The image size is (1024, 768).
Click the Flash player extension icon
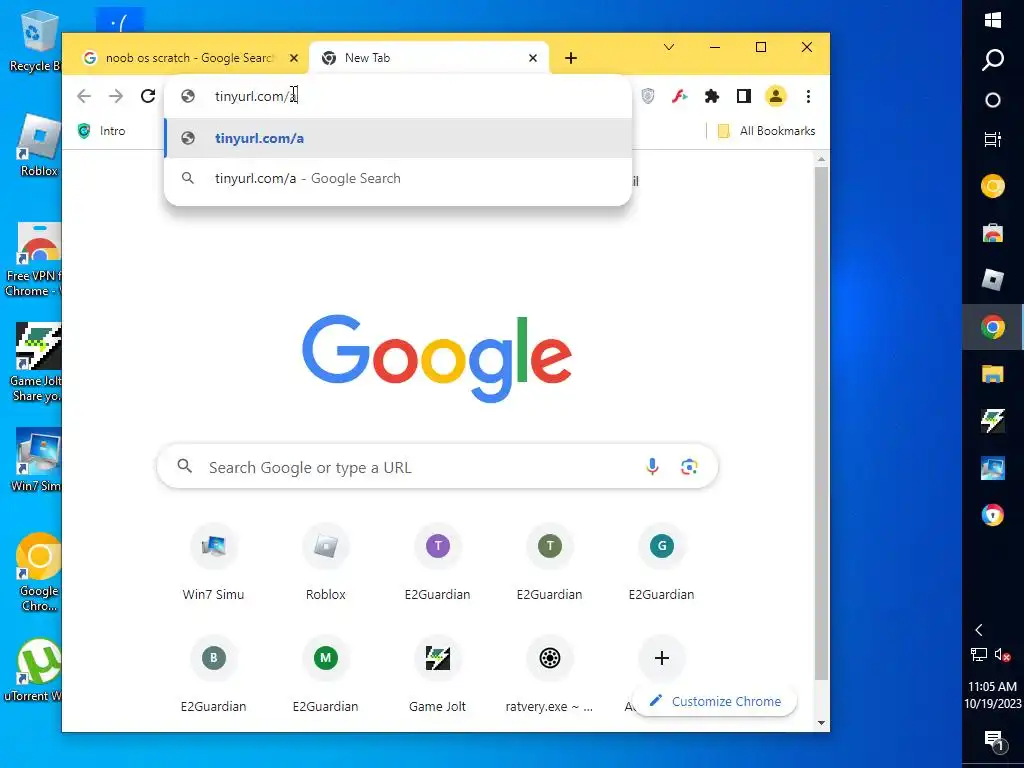click(680, 96)
